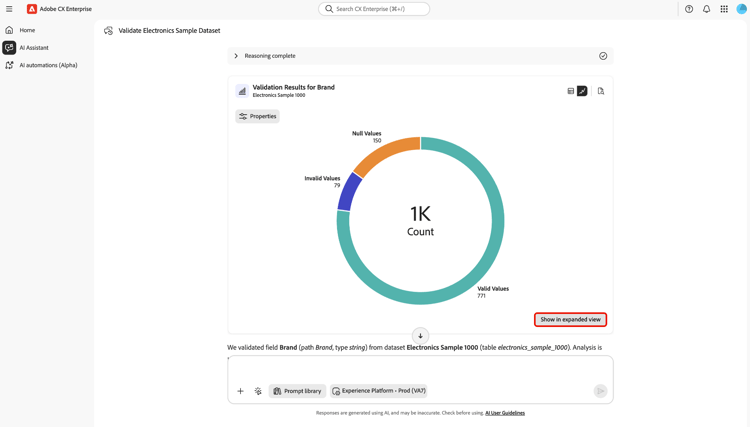The width and height of the screenshot is (750, 427).
Task: Click the sparkle settings icon in prompt bar
Action: click(x=258, y=391)
